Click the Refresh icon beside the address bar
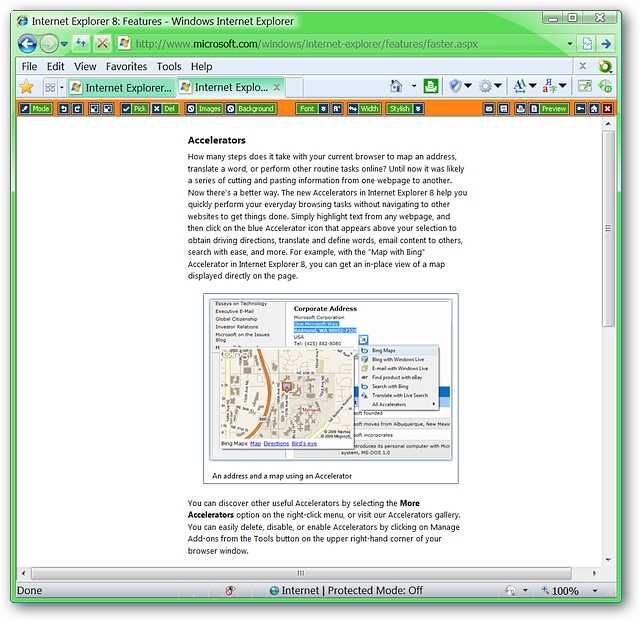Screen dimensions: 640x621 point(82,43)
